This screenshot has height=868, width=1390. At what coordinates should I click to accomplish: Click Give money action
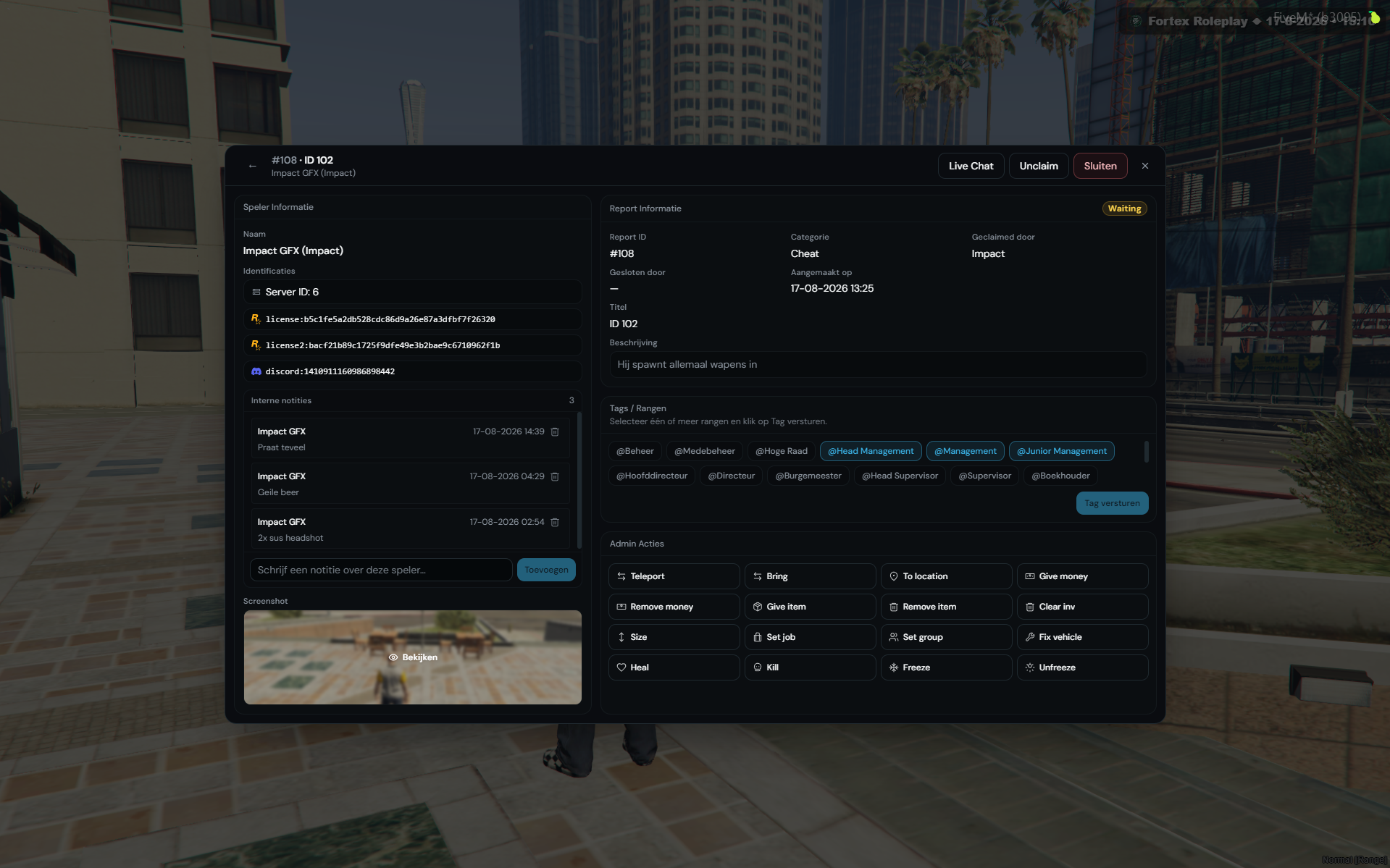(1082, 576)
